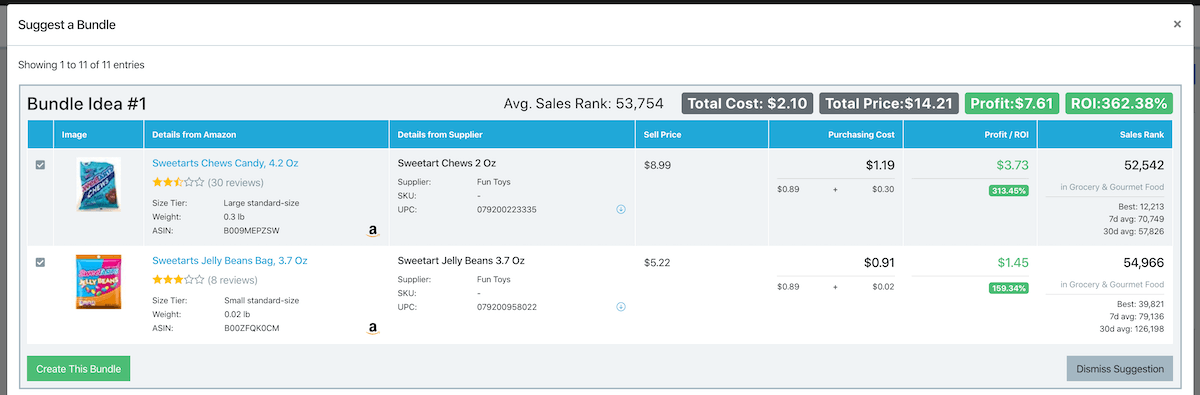Viewport: 1200px width, 395px height.
Task: Click the Dismiss Suggestion button
Action: [x=1120, y=369]
